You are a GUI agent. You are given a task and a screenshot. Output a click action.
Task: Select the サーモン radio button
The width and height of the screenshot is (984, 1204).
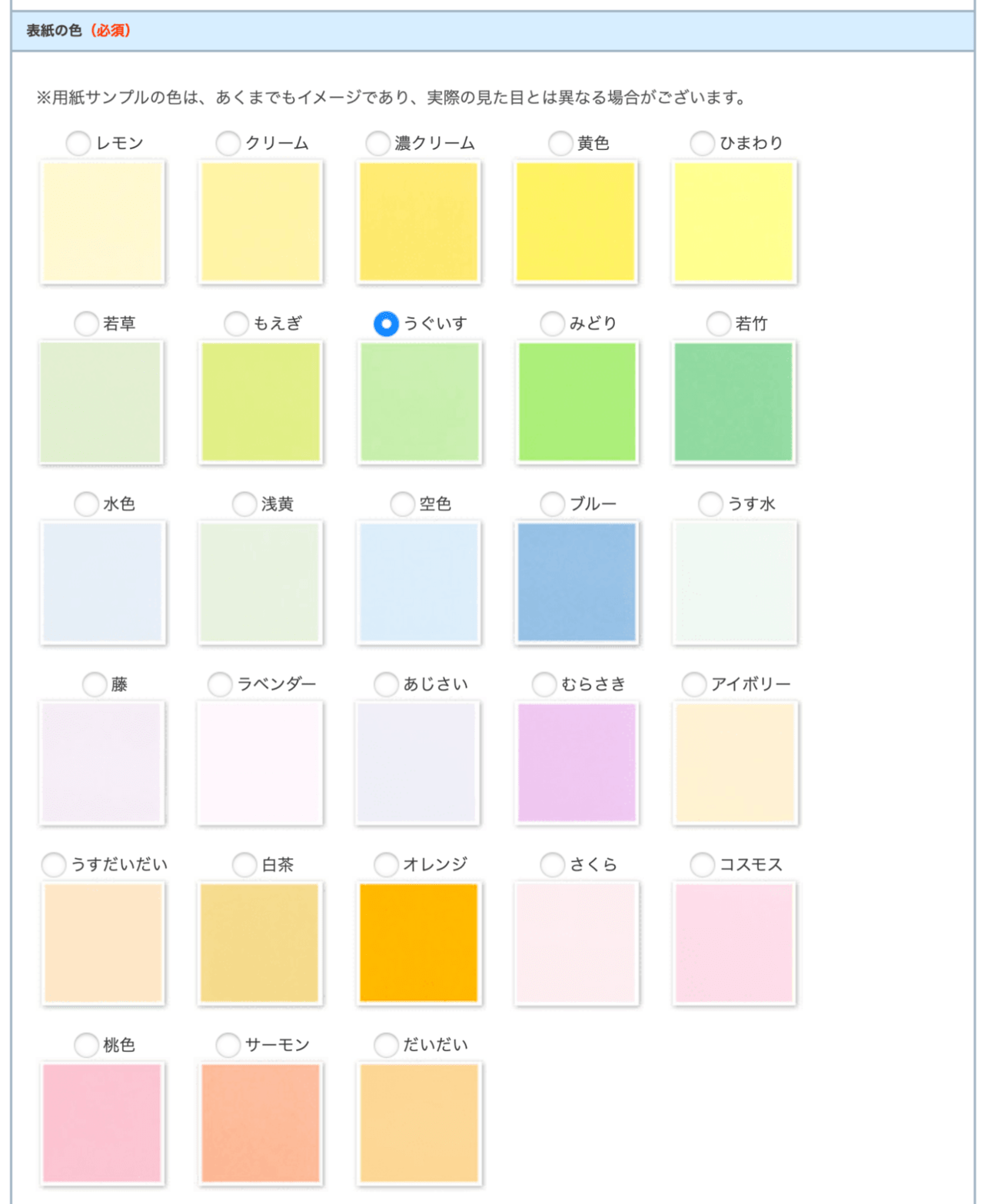pyautogui.click(x=228, y=1045)
